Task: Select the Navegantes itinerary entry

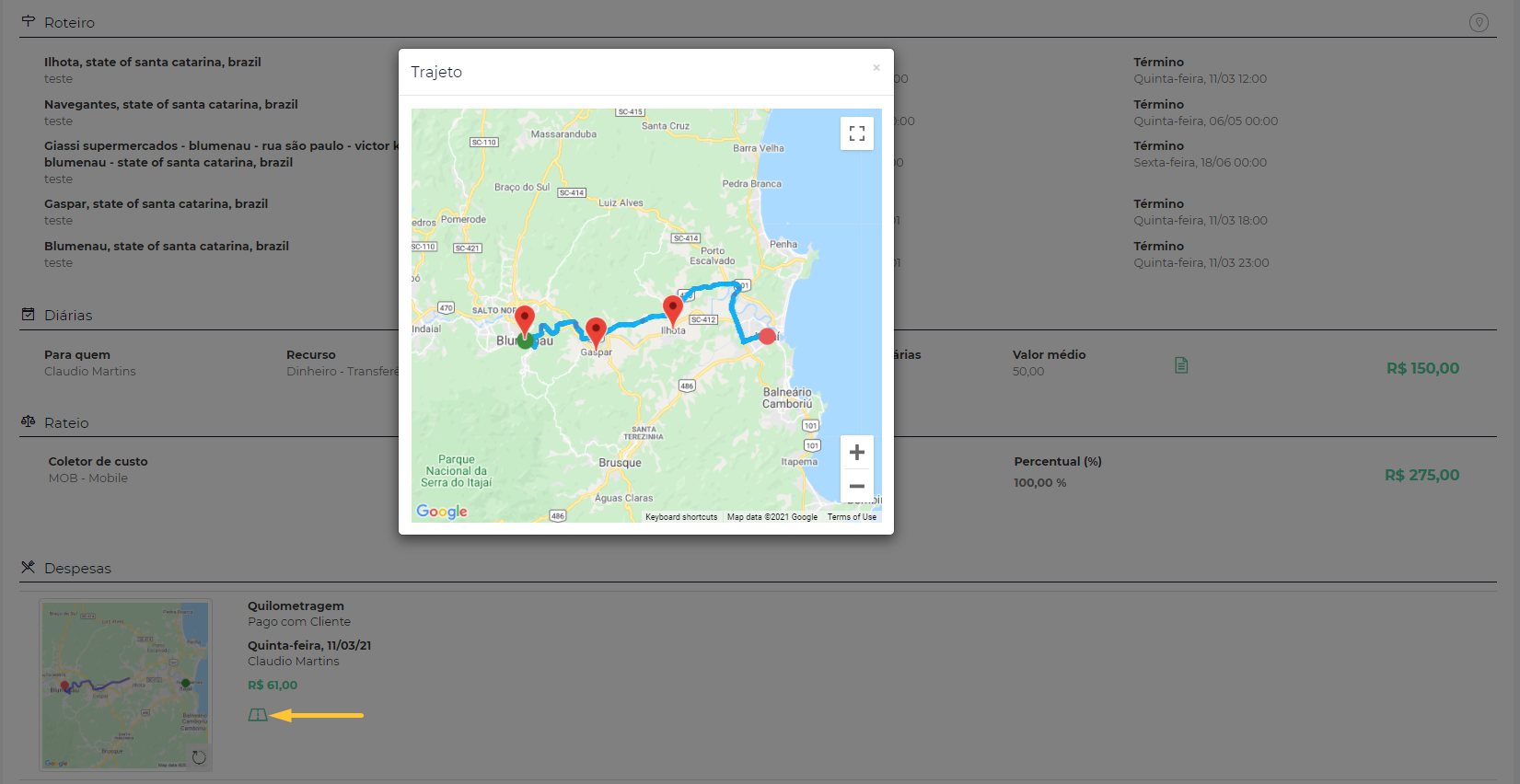Action: pyautogui.click(x=170, y=105)
